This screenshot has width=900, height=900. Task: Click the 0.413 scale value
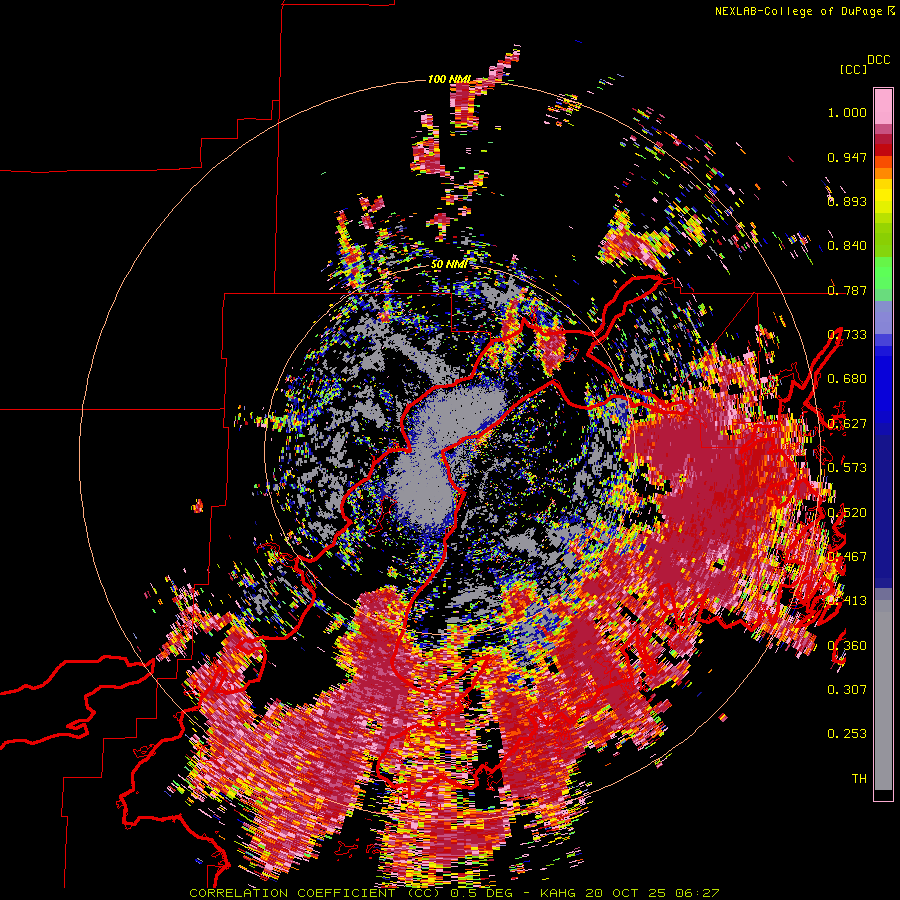[847, 601]
